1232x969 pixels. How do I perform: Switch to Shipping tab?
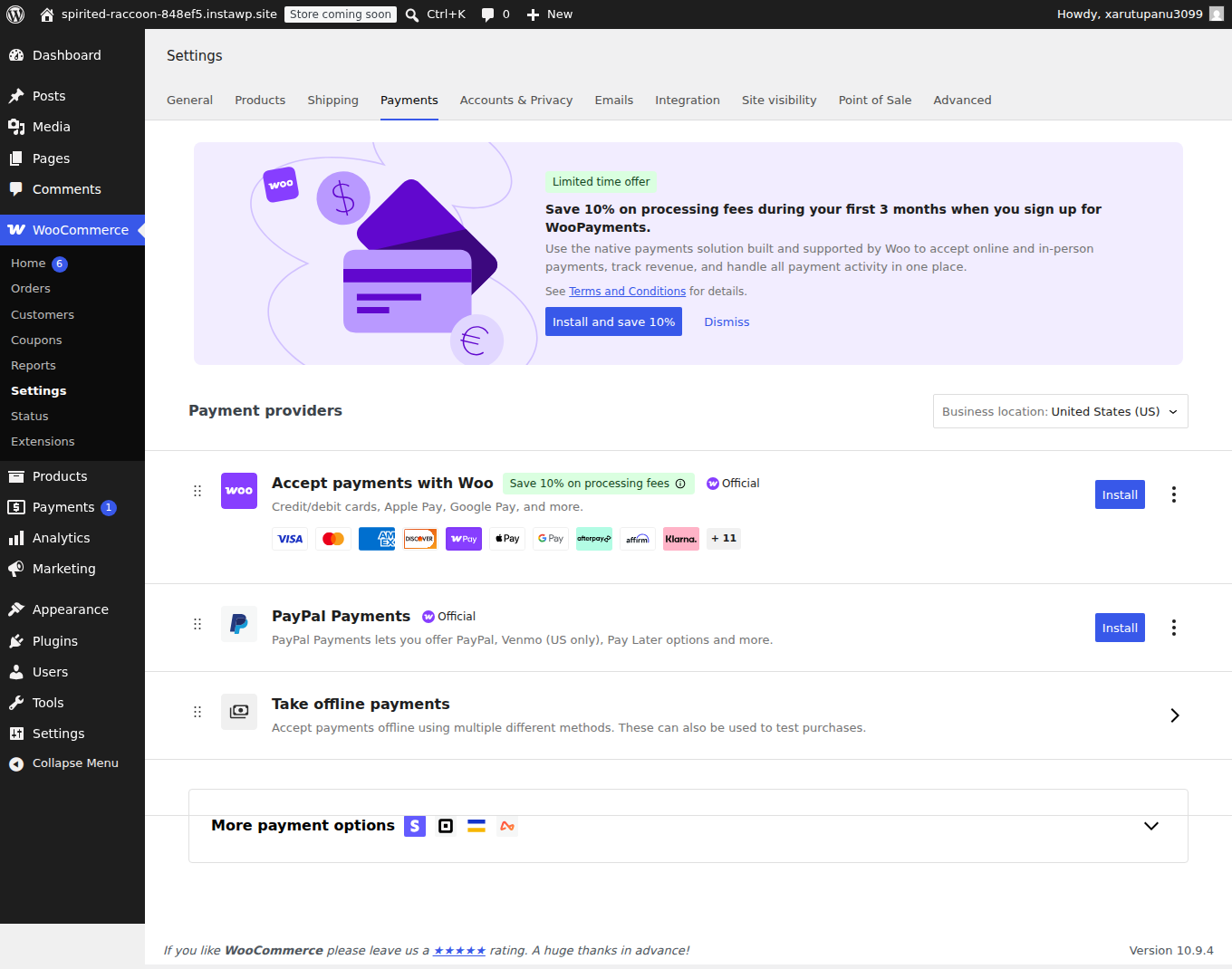click(x=332, y=101)
